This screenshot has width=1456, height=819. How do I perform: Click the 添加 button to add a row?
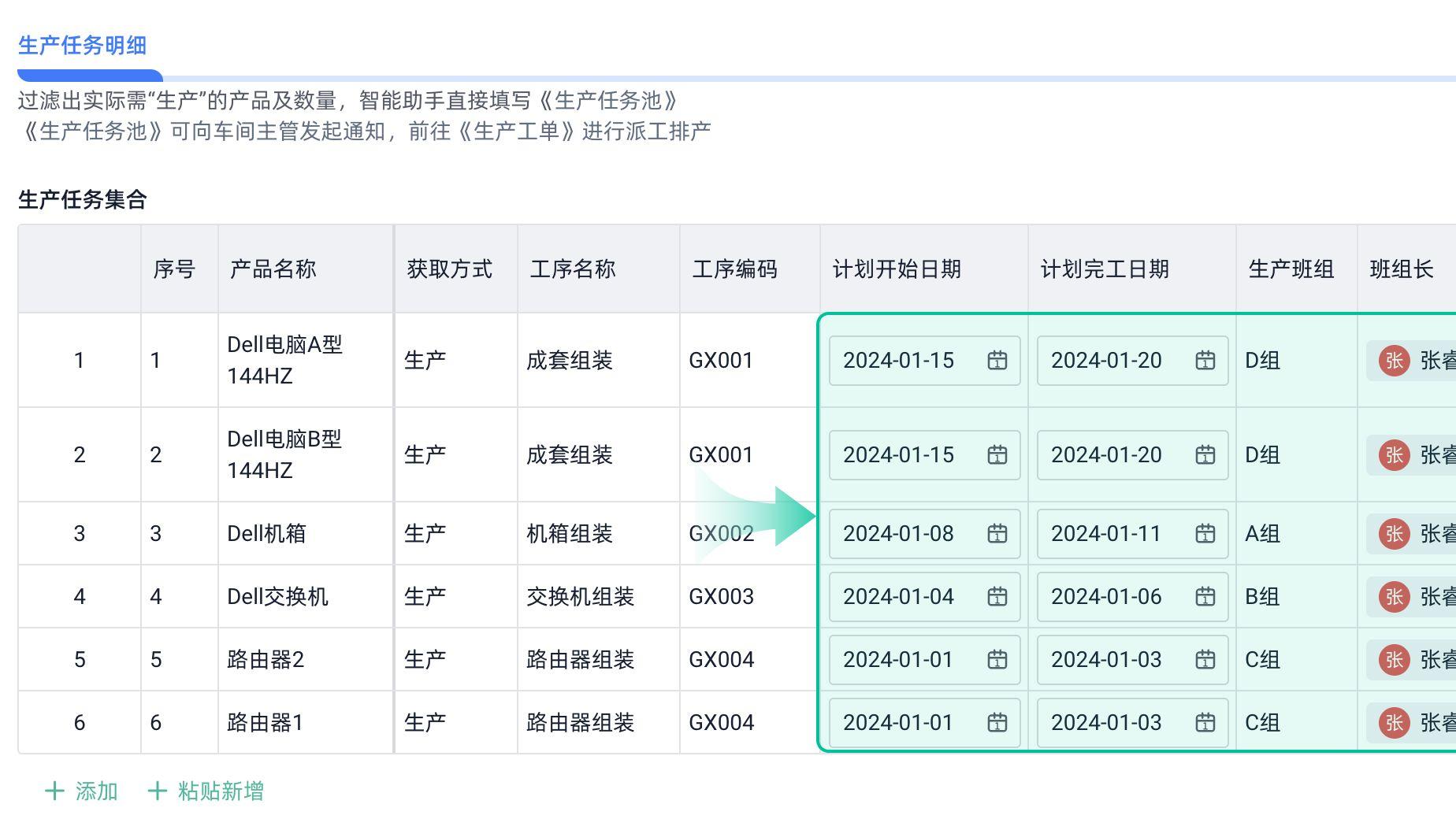(96, 791)
